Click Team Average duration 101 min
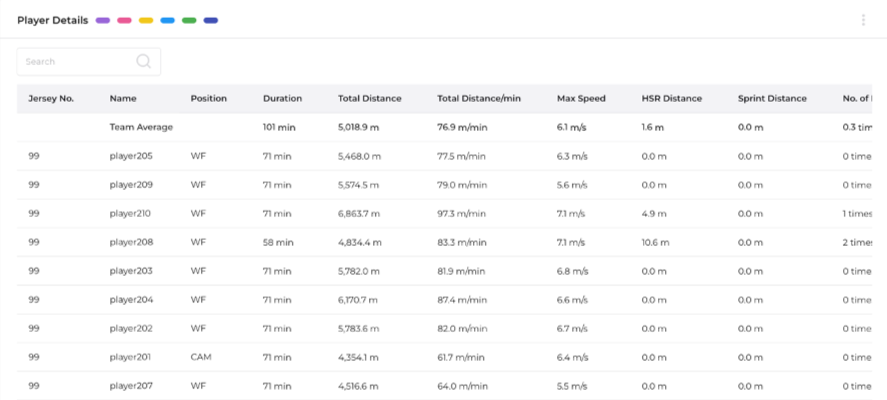 click(279, 127)
